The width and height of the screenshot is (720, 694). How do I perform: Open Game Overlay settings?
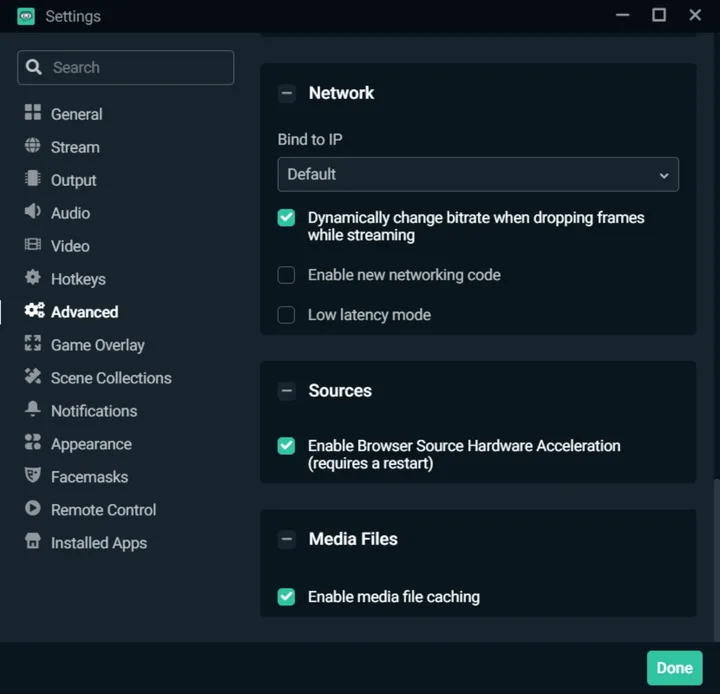coord(98,345)
